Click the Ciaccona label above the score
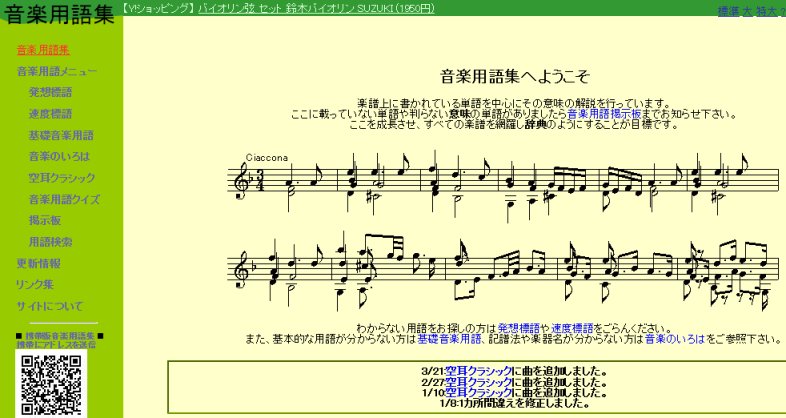Image resolution: width=786 pixels, height=418 pixels. [x=267, y=158]
